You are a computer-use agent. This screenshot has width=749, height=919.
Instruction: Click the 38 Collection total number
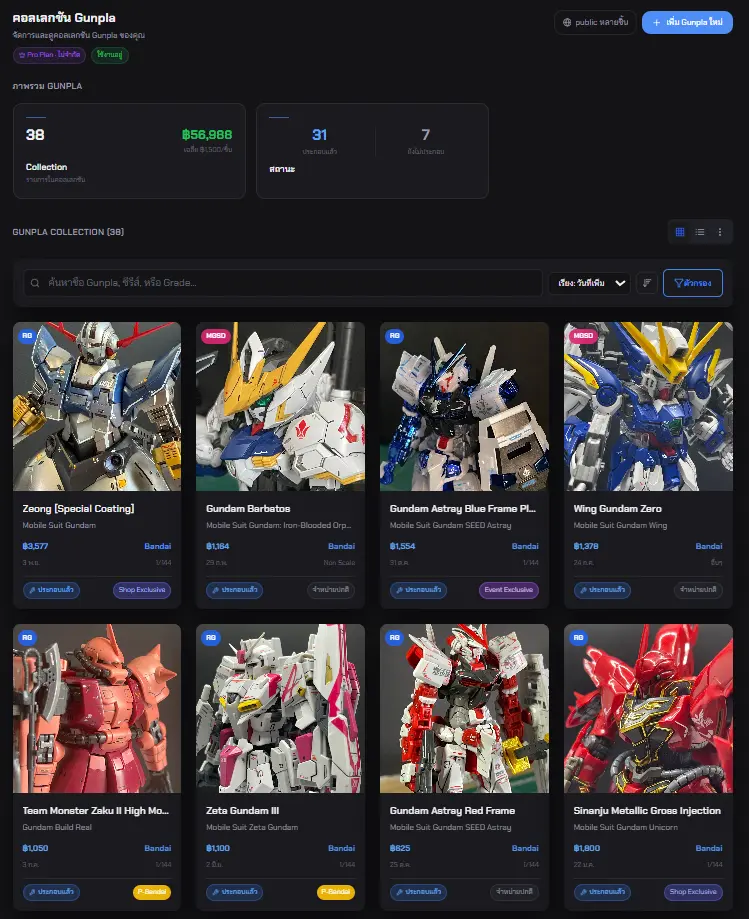(35, 135)
